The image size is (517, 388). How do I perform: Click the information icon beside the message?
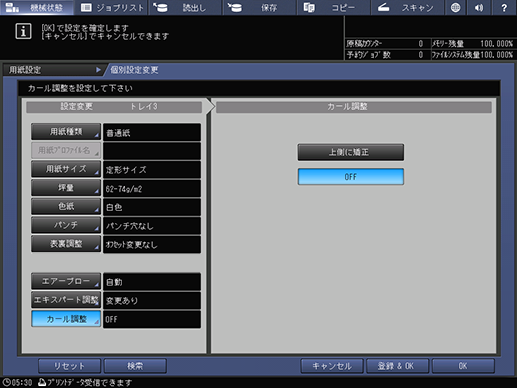[23, 31]
